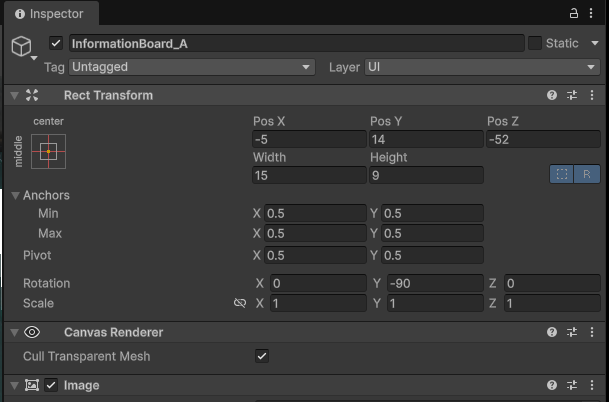Collapse the Rect Transform component
Screen dimensions: 609x402
[14, 95]
